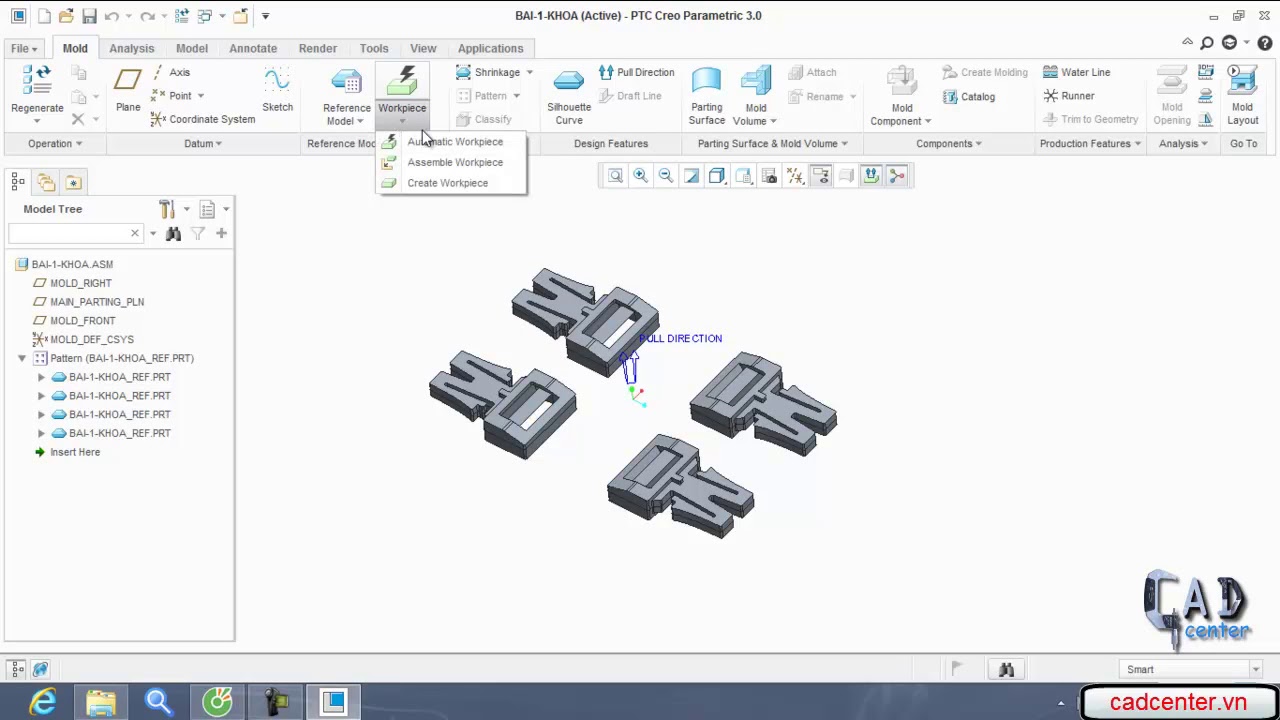Expand the last BAI-1-KHOA_REF.PRT item
Viewport: 1280px width, 720px height.
(41, 433)
